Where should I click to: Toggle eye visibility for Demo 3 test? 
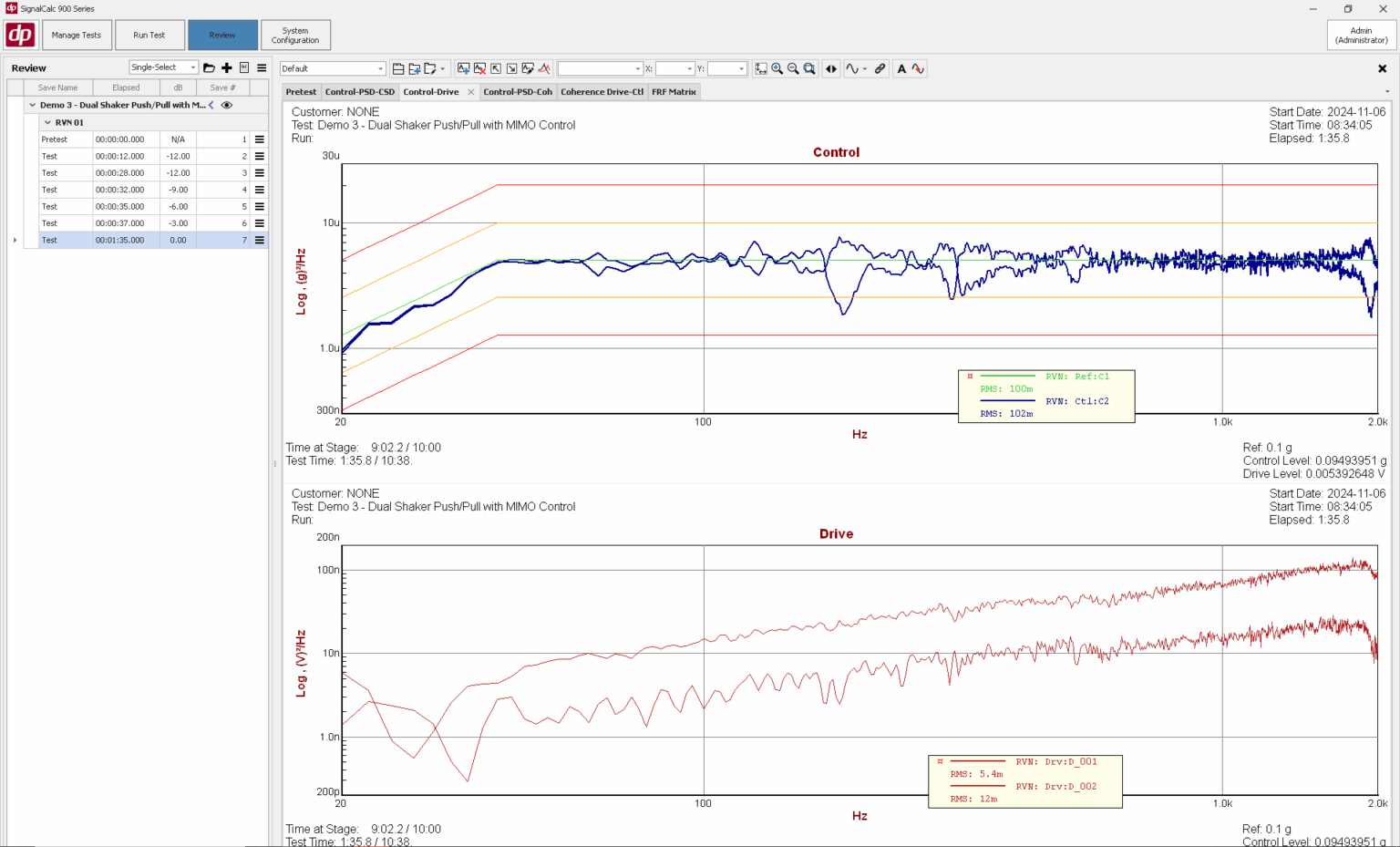(x=227, y=105)
